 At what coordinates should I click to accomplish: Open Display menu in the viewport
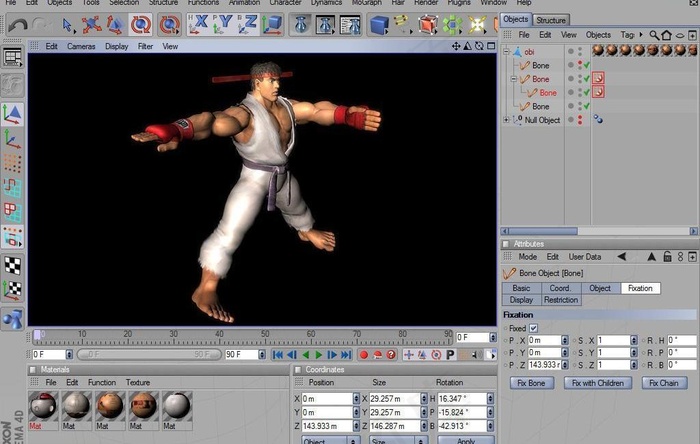point(117,46)
